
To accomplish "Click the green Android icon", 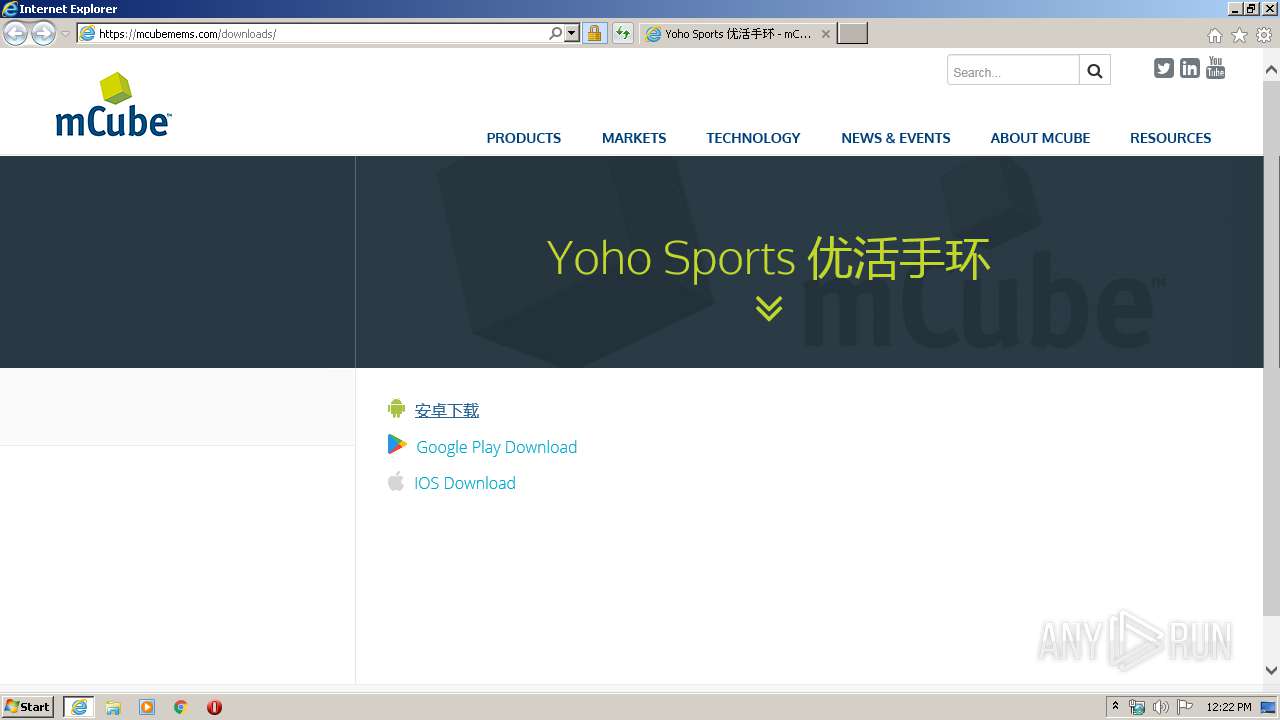I will [397, 409].
